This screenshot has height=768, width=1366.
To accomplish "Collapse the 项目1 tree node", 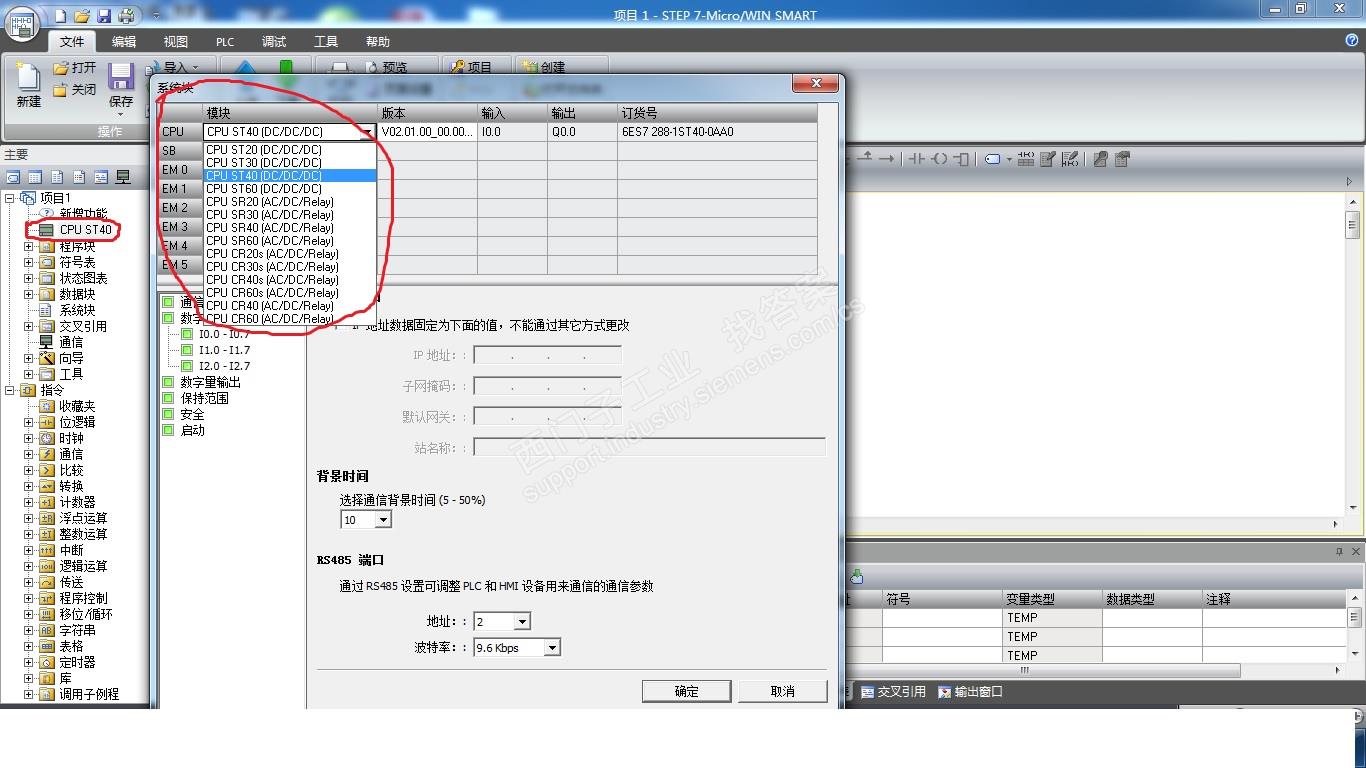I will [10, 198].
